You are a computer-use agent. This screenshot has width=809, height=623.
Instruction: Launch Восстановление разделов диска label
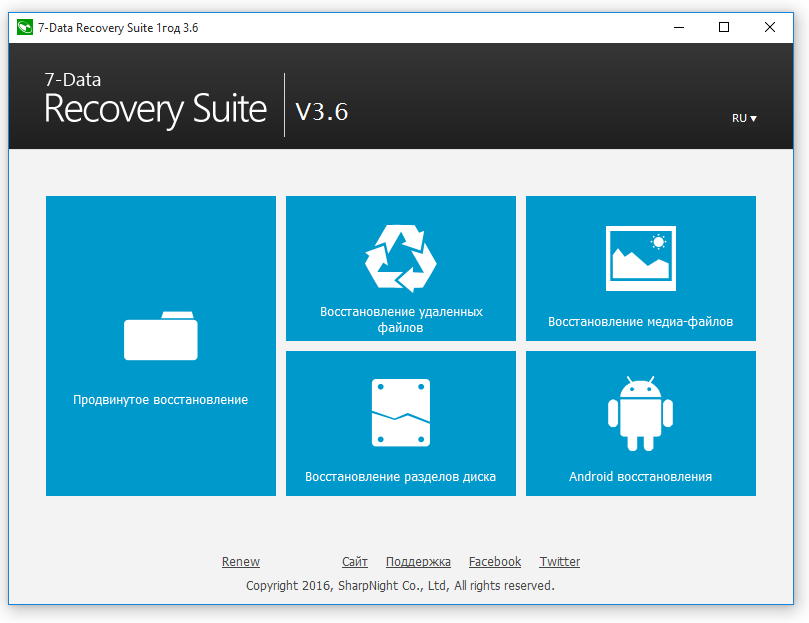tap(400, 476)
